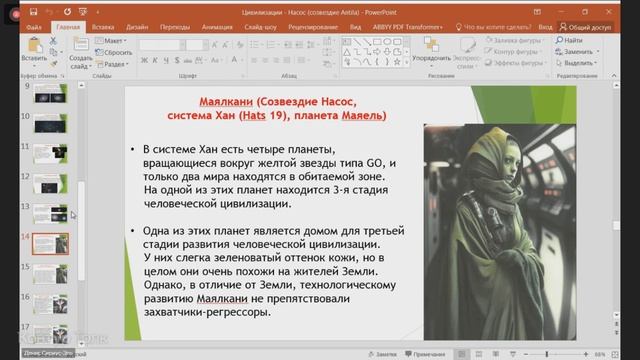Click Replace (Заменить) button
Image resolution: width=640 pixels, height=360 pixels.
pos(578,52)
